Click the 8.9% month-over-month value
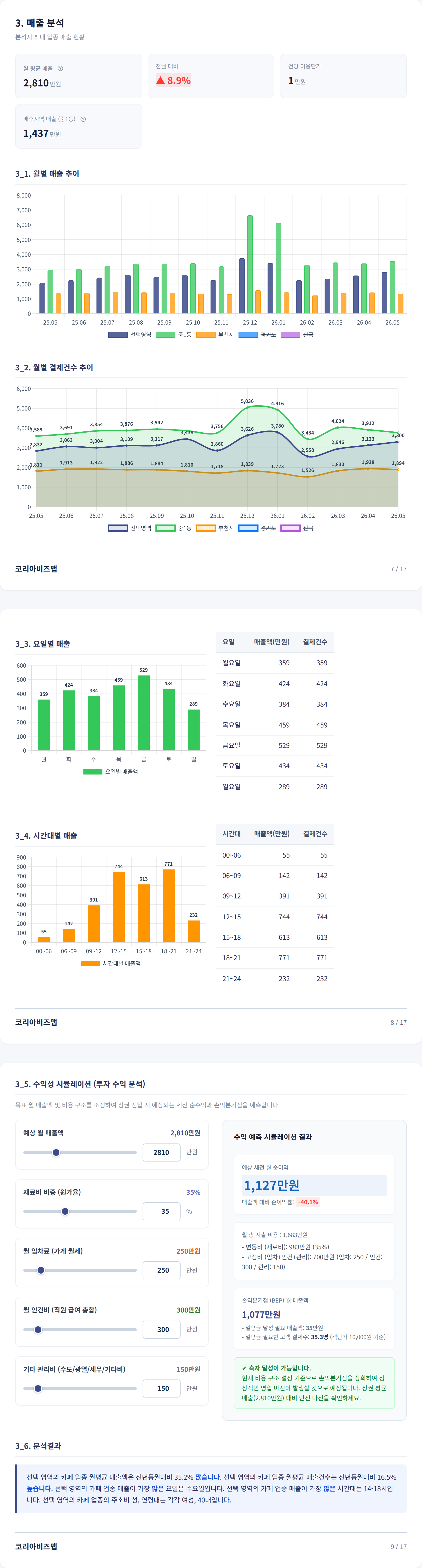 point(179,80)
